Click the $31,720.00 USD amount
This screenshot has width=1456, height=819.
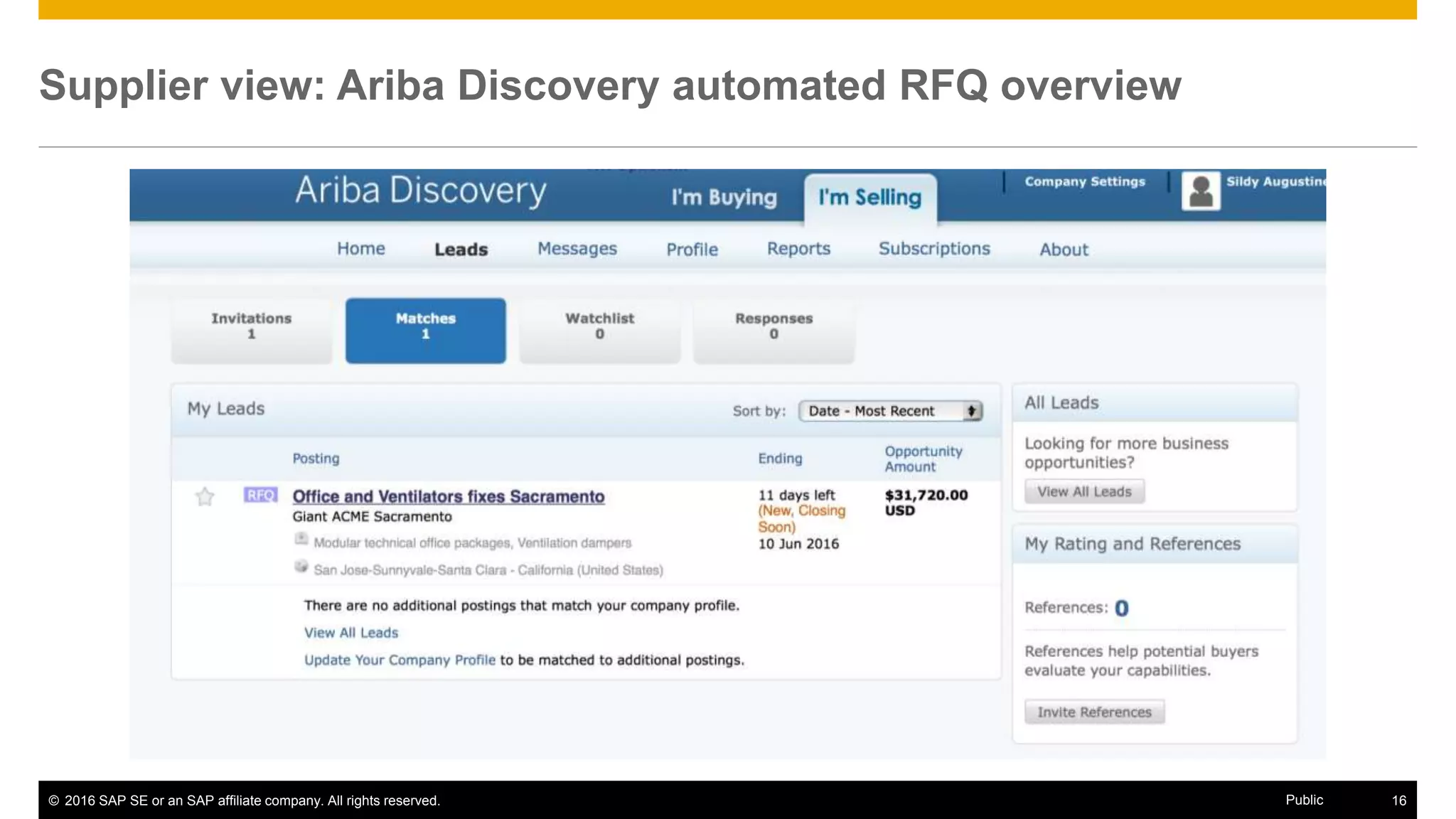(926, 503)
